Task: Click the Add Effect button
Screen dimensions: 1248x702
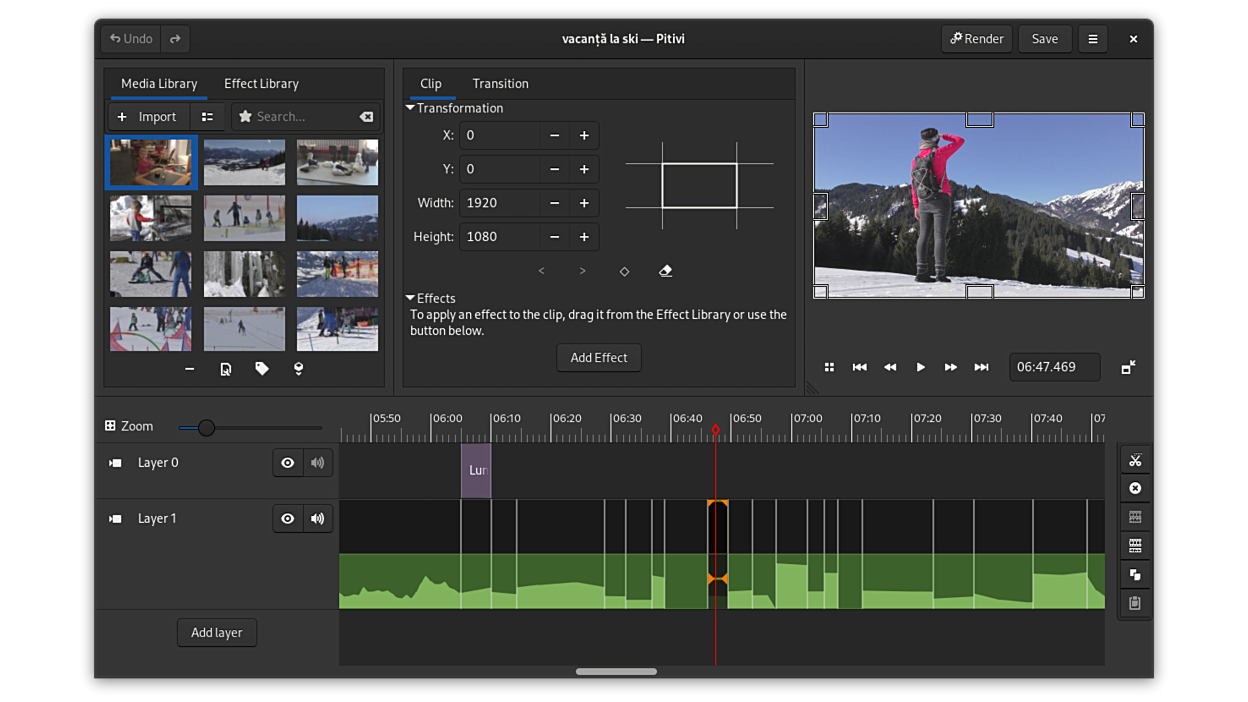Action: [598, 358]
